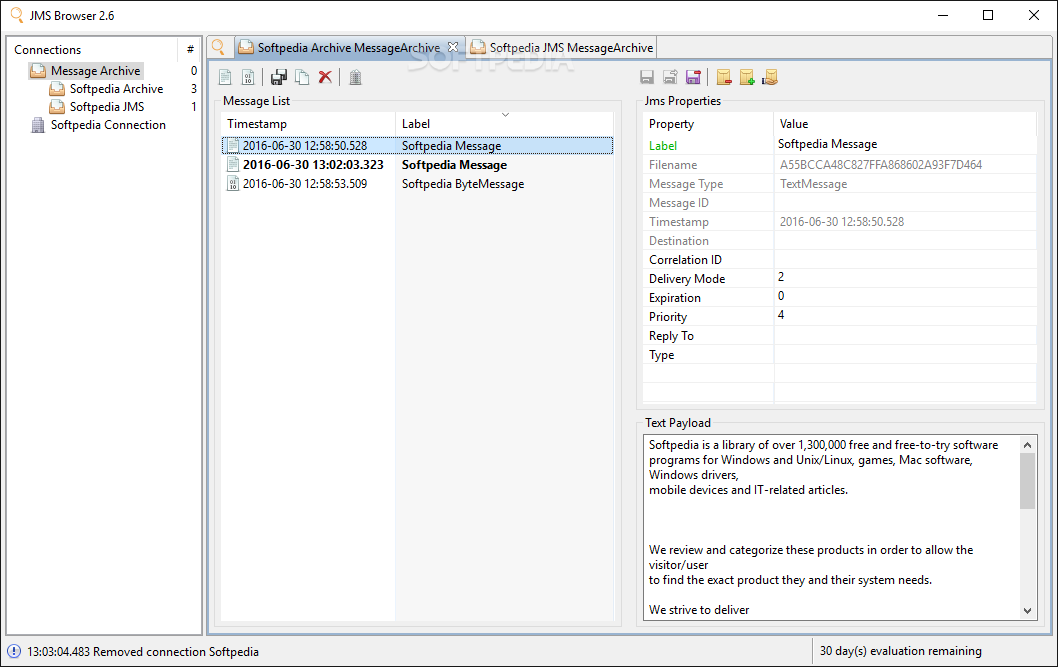The width and height of the screenshot is (1058, 667).
Task: Click the Reply To value cell
Action: coord(905,335)
